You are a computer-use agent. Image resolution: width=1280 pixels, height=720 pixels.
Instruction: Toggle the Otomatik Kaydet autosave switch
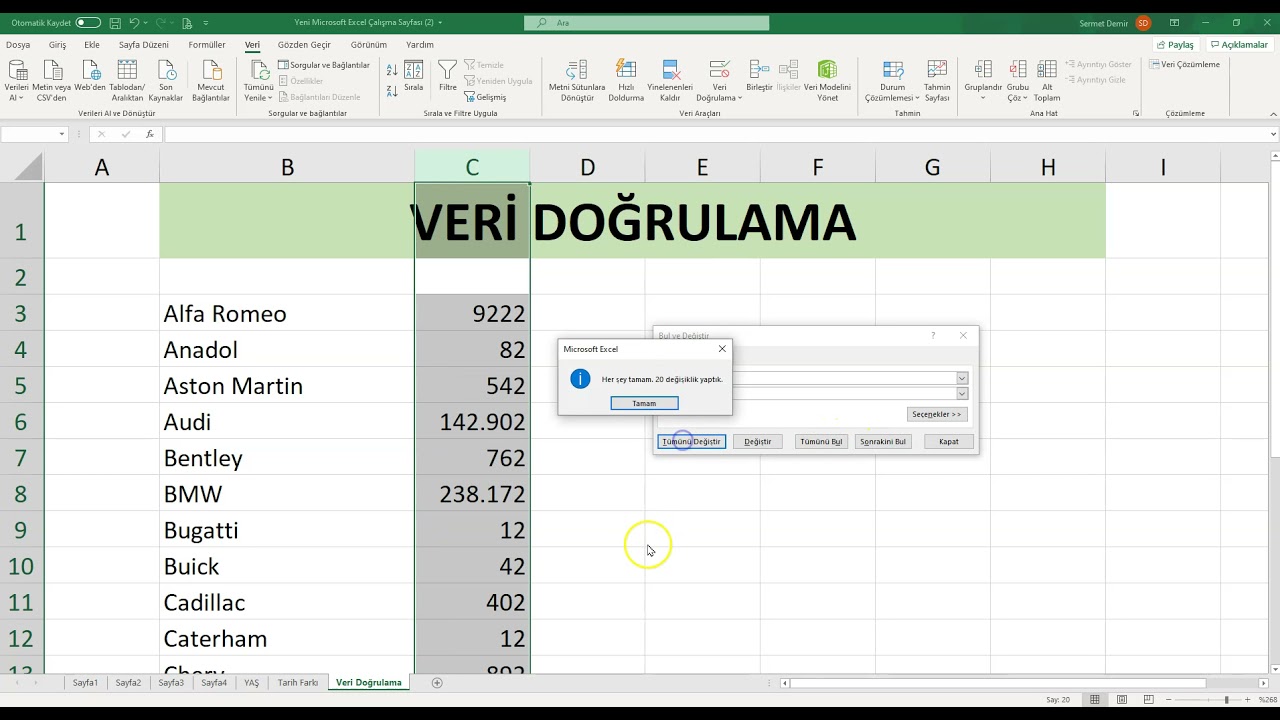(88, 22)
